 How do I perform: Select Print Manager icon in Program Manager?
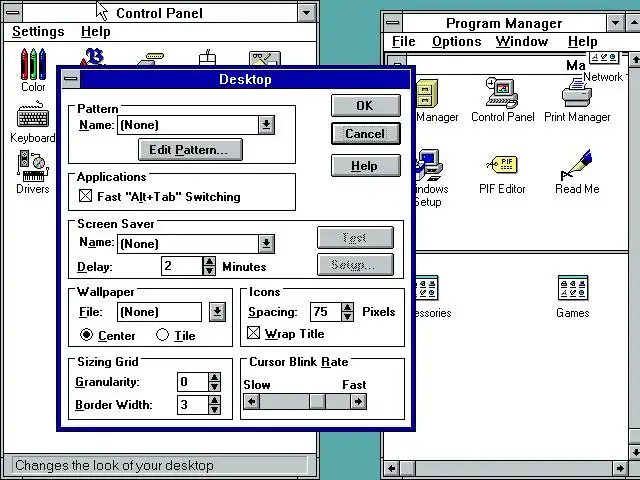pos(577,100)
